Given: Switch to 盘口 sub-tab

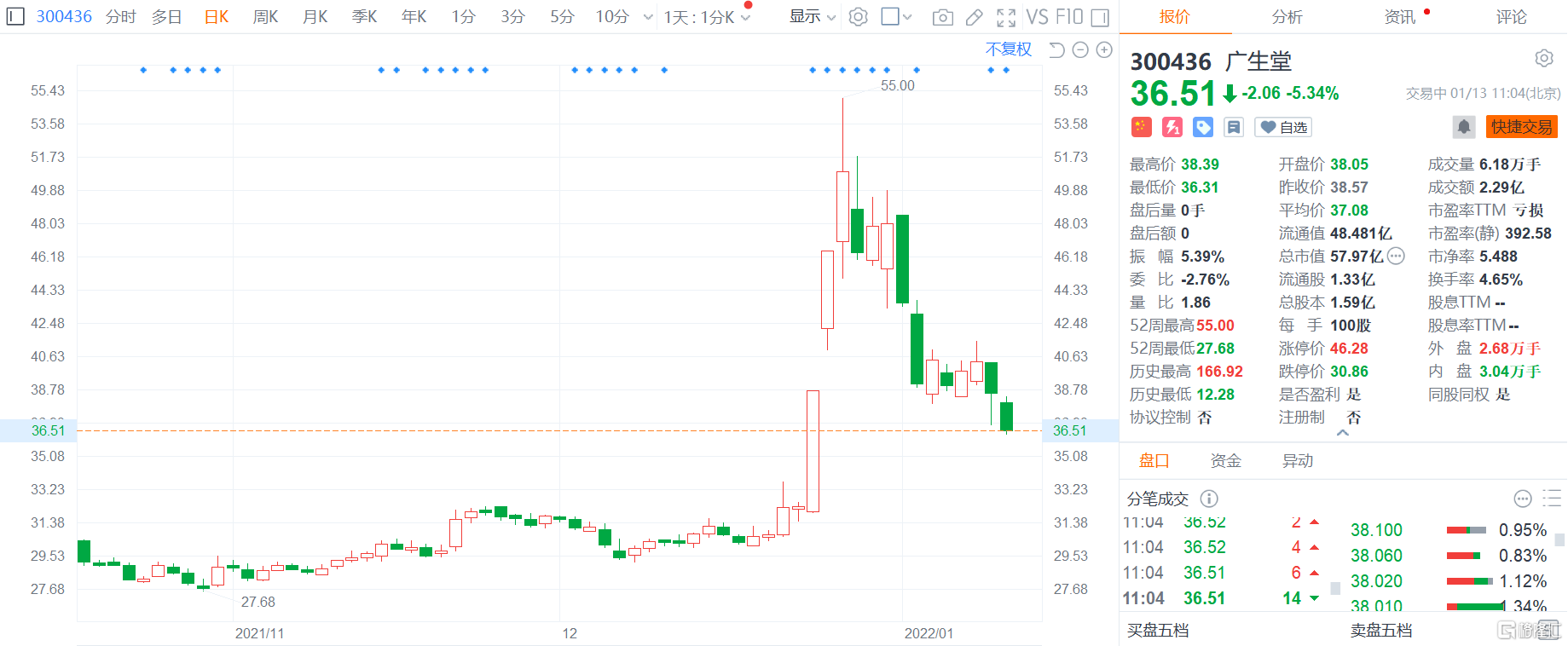Looking at the screenshot, I should pos(1154,461).
